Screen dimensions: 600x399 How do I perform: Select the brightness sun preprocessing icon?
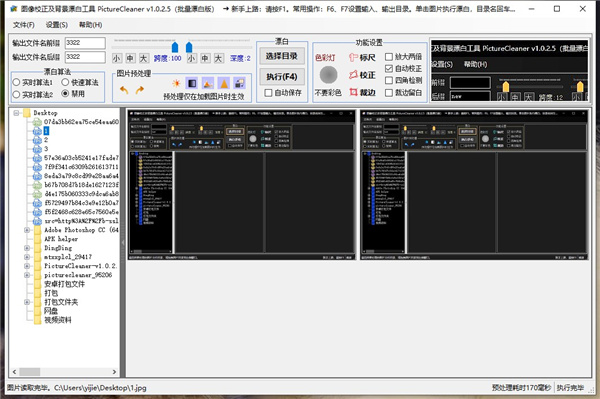pos(176,83)
